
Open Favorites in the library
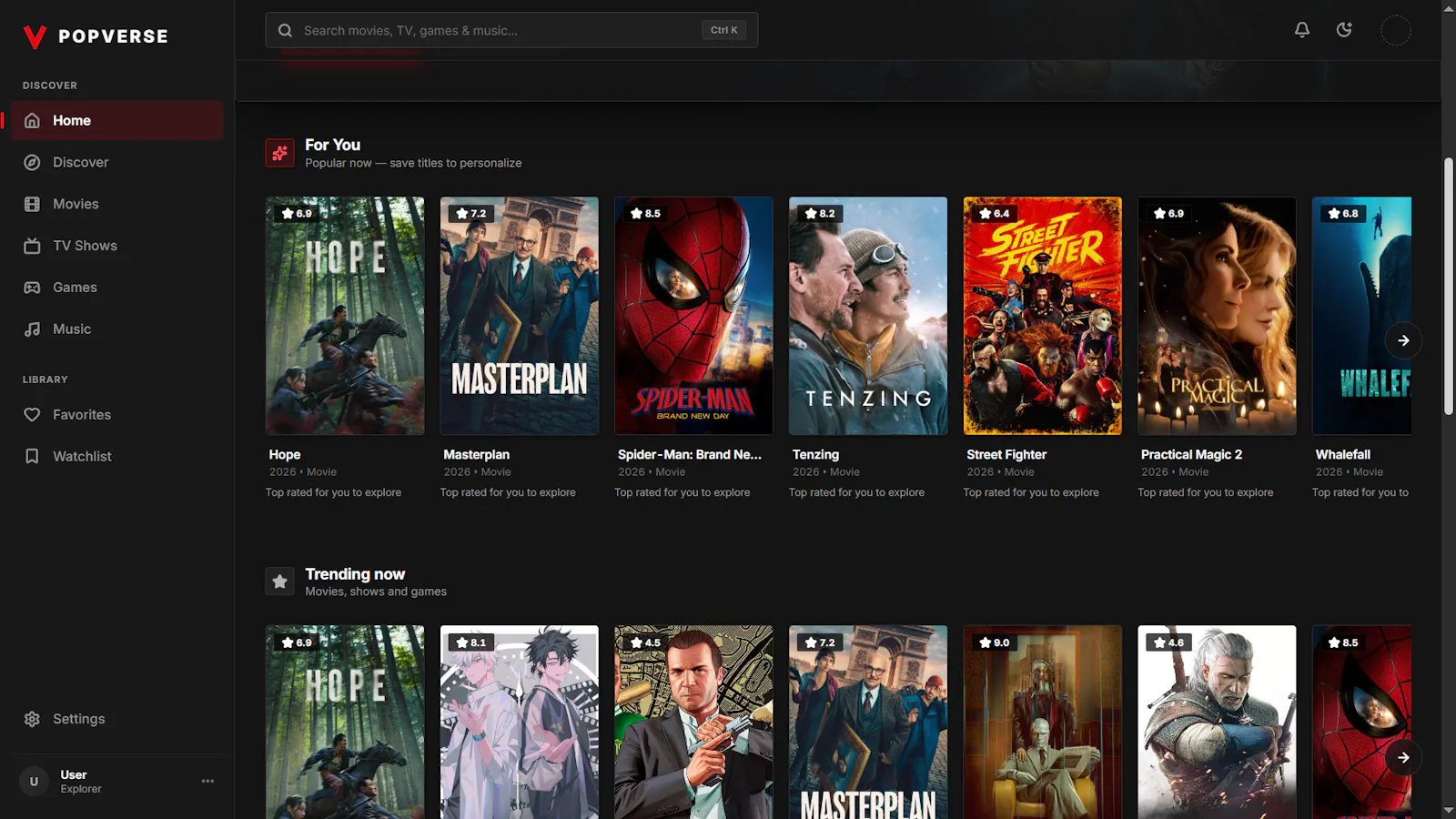point(117,415)
